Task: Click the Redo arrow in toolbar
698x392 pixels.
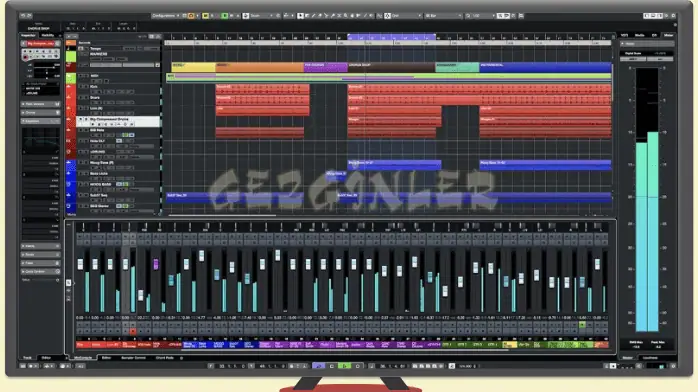Action: point(29,16)
